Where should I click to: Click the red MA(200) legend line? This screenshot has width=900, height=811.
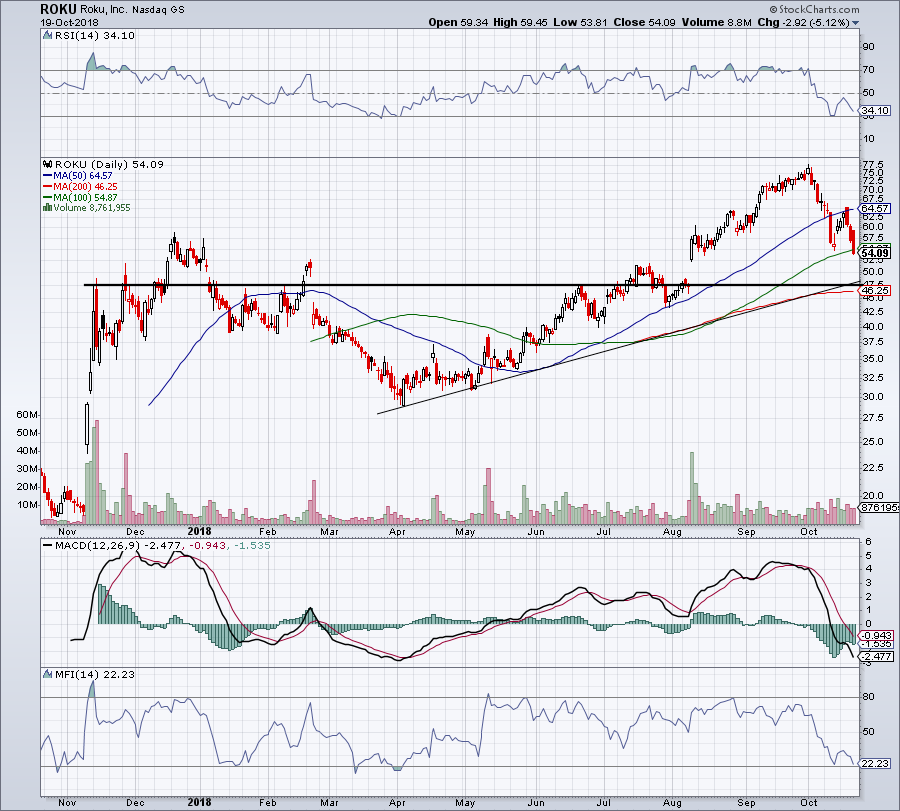click(x=48, y=187)
